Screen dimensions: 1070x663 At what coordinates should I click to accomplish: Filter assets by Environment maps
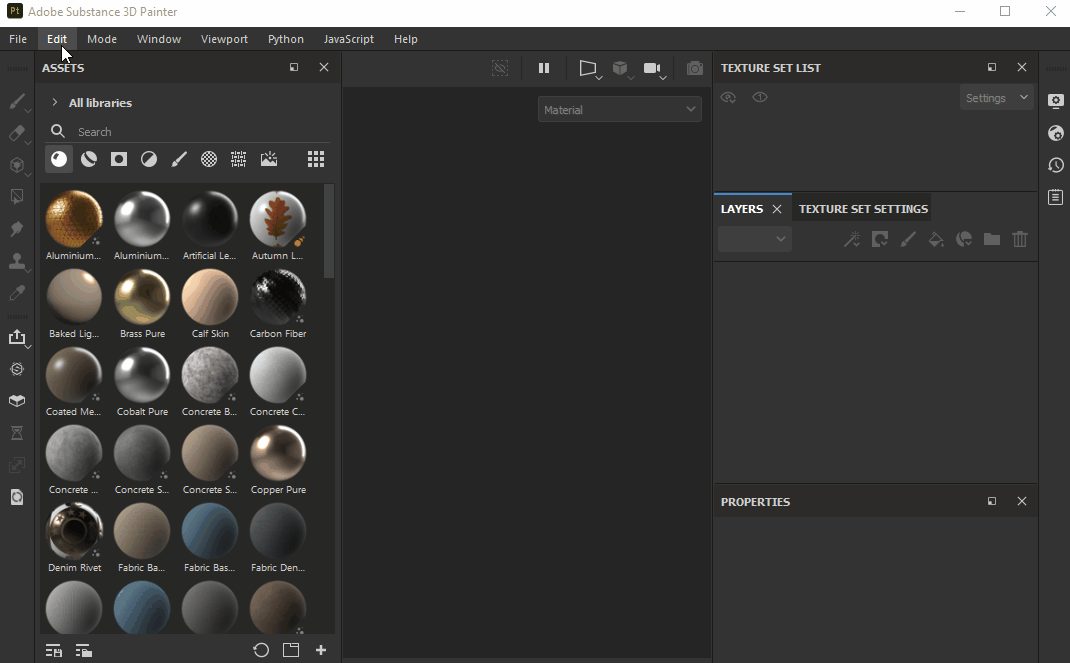(x=269, y=159)
